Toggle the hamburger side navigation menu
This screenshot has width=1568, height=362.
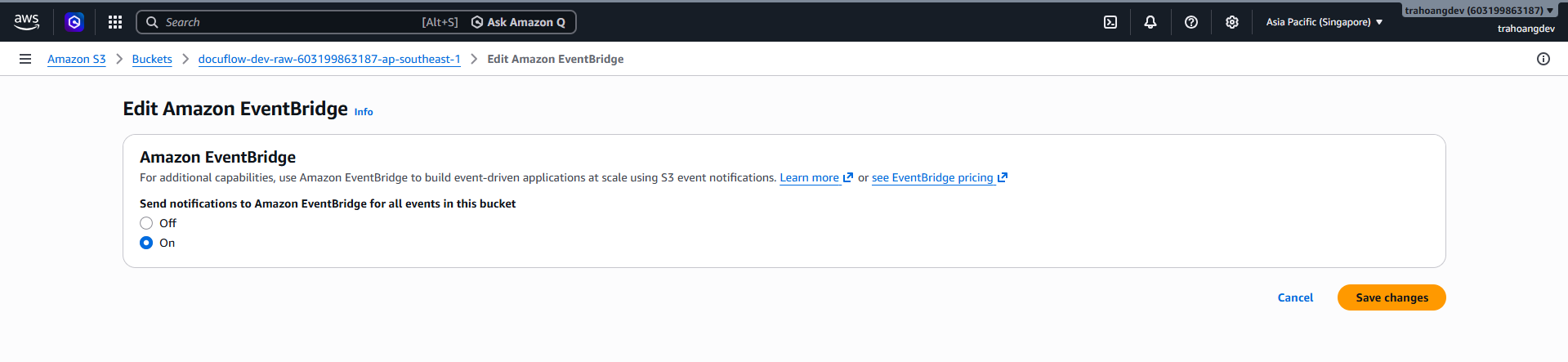25,59
